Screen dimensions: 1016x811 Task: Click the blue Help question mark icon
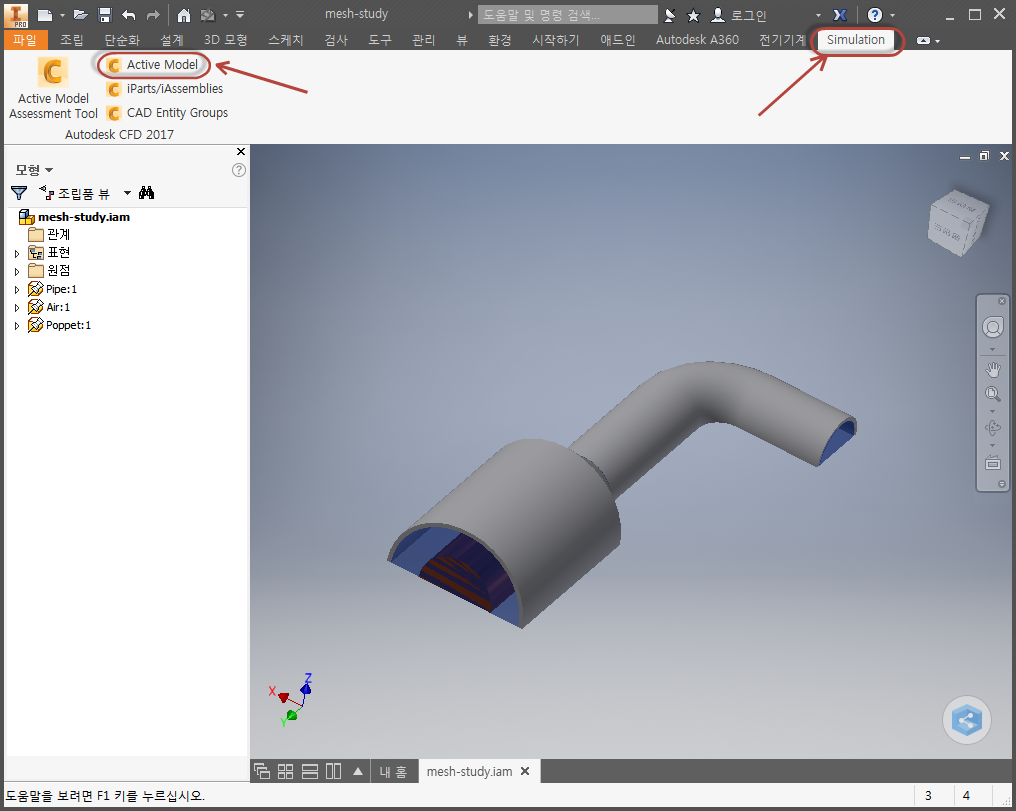point(875,15)
